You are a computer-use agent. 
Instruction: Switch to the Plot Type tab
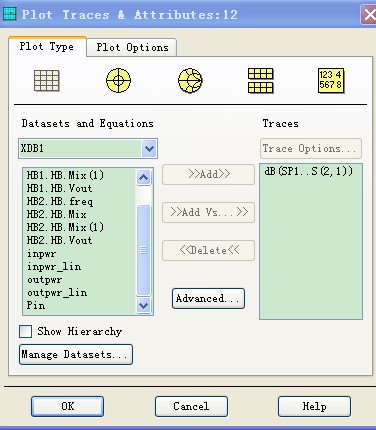[x=47, y=46]
